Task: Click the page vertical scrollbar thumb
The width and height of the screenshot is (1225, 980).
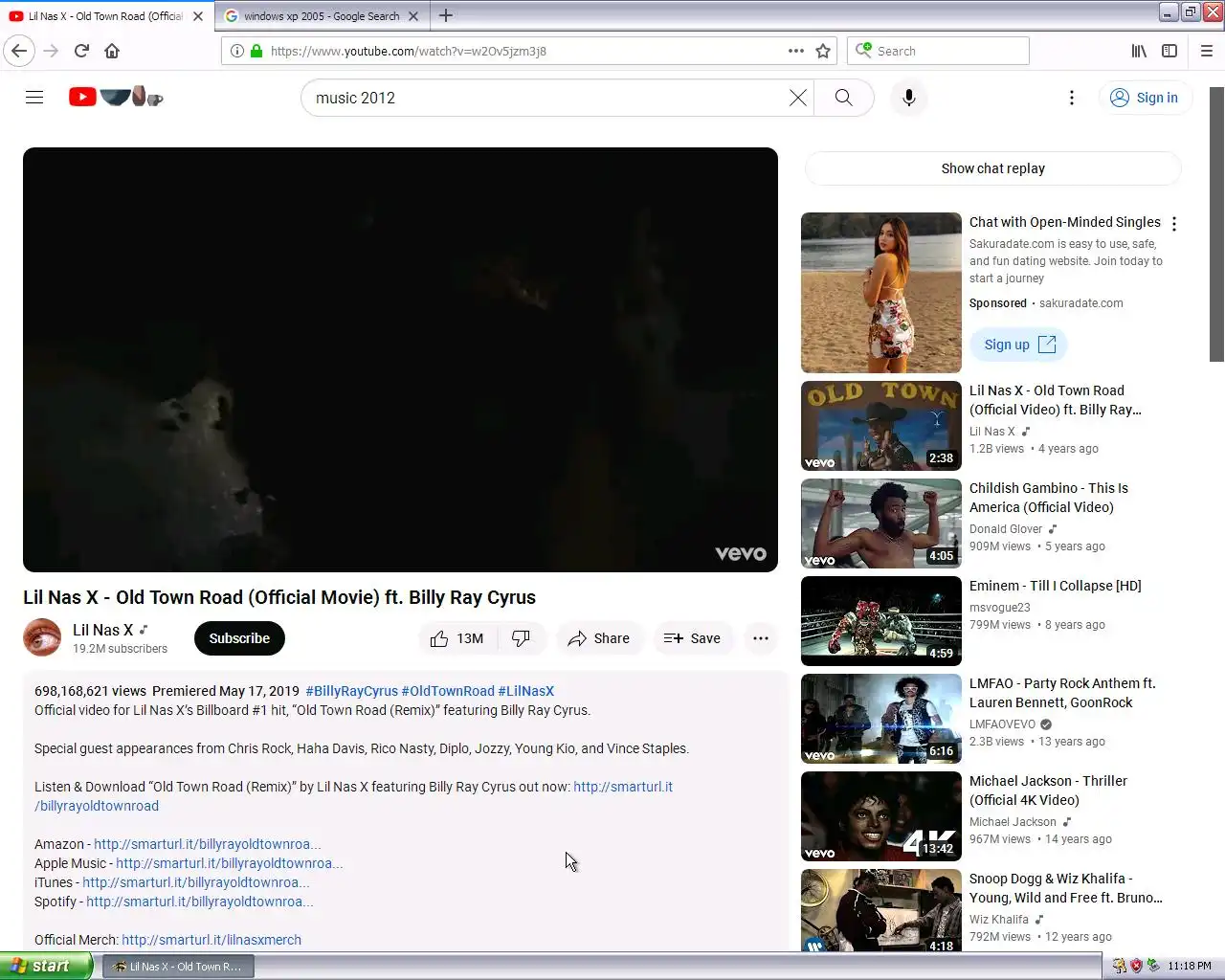Action: pos(1216,224)
